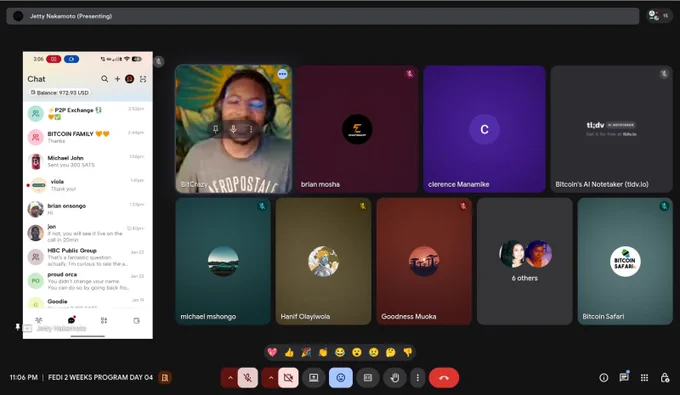Send sad face reaction
This screenshot has height=395, width=680.
click(373, 352)
